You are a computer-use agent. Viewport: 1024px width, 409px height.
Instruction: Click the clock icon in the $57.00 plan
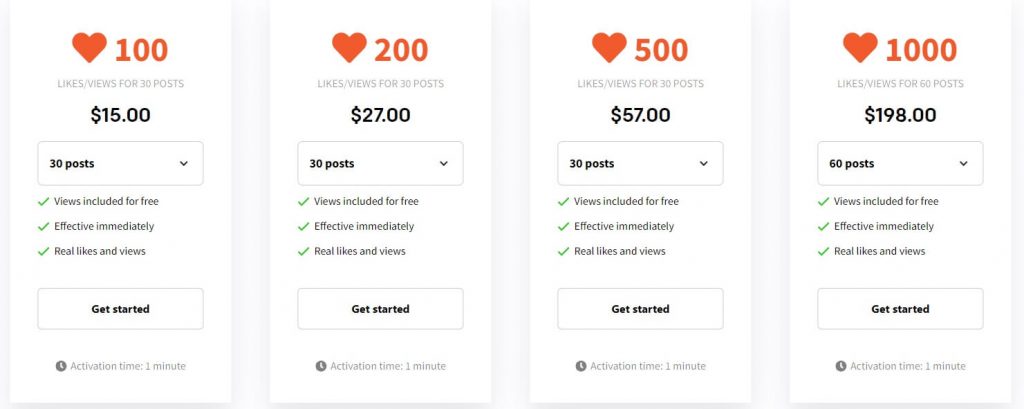(x=581, y=366)
